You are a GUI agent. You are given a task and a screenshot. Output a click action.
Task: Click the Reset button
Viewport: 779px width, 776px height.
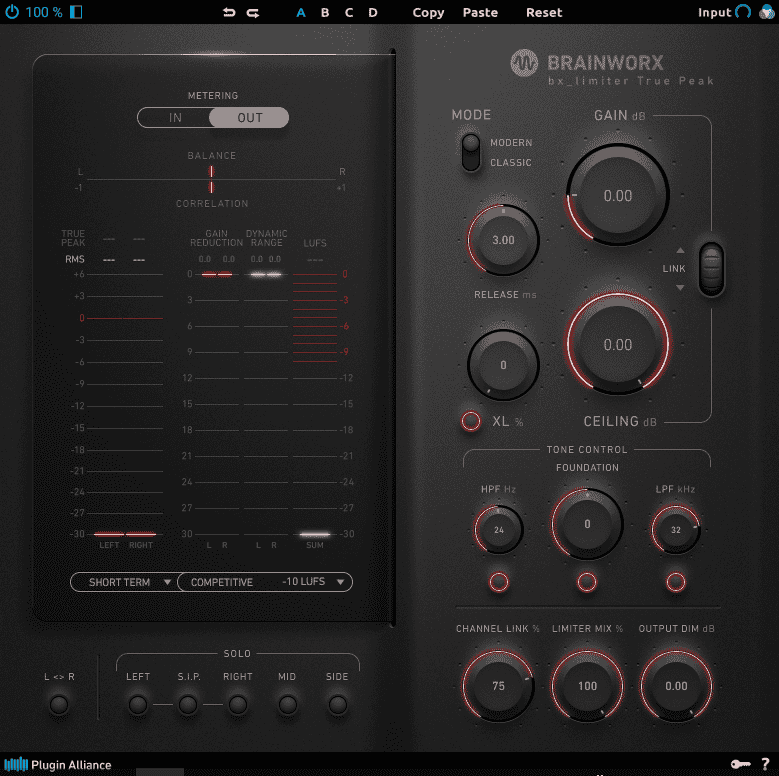[544, 12]
